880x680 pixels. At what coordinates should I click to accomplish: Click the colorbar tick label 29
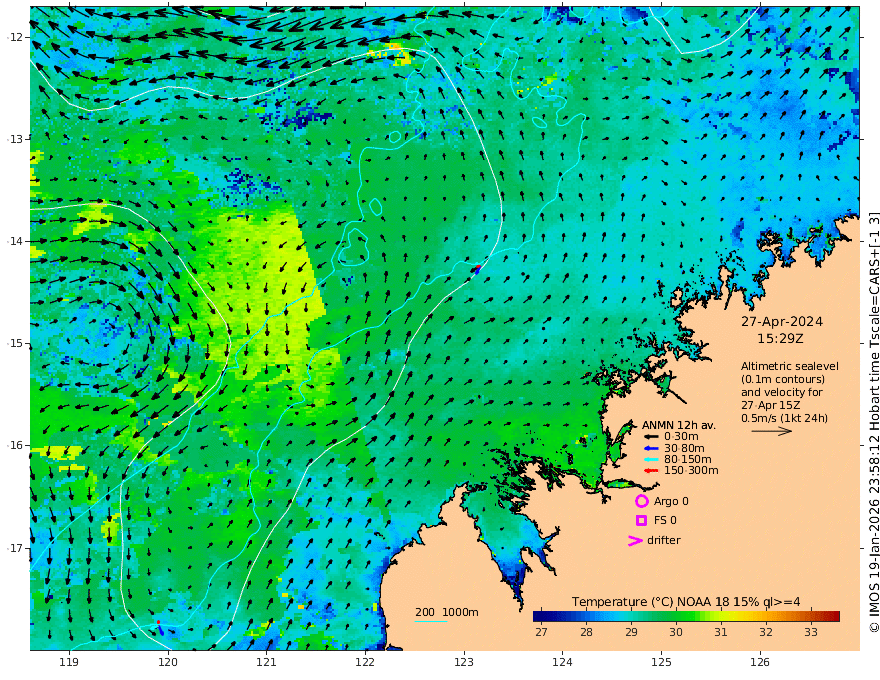[631, 632]
